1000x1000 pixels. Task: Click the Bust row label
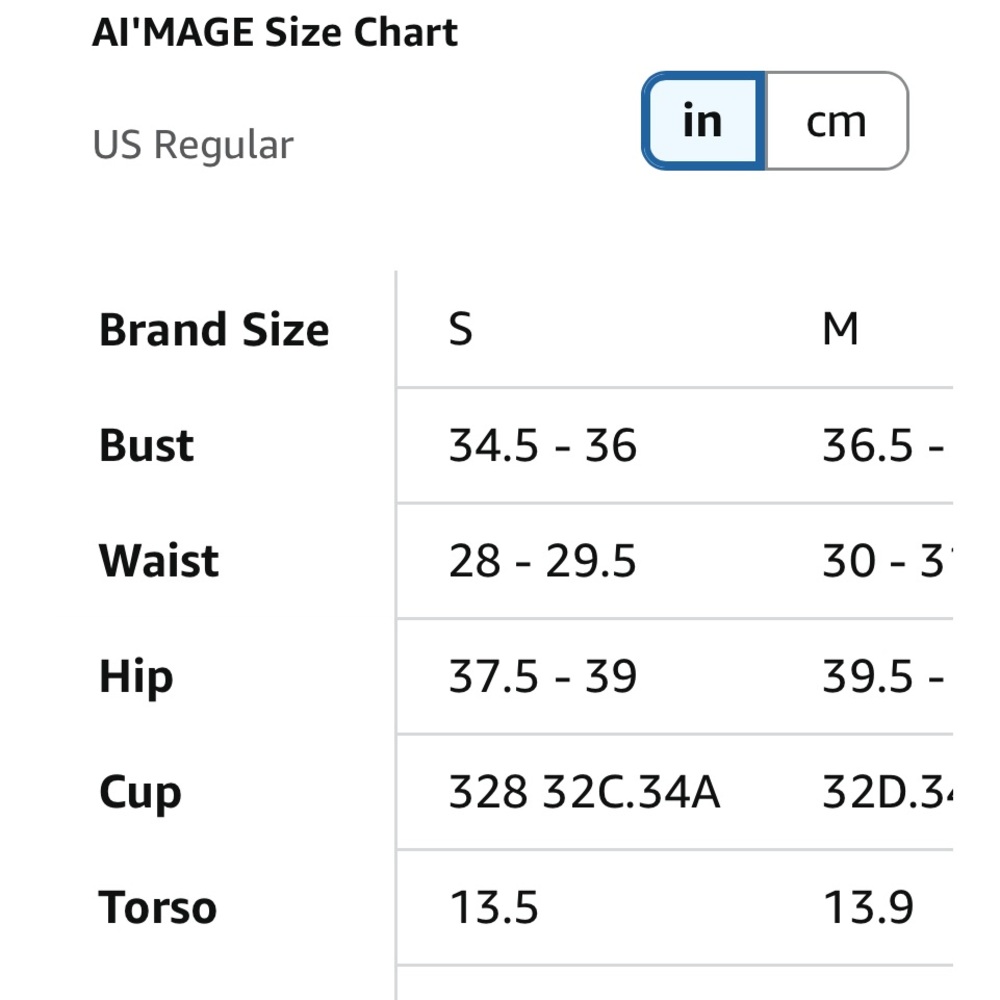(146, 445)
